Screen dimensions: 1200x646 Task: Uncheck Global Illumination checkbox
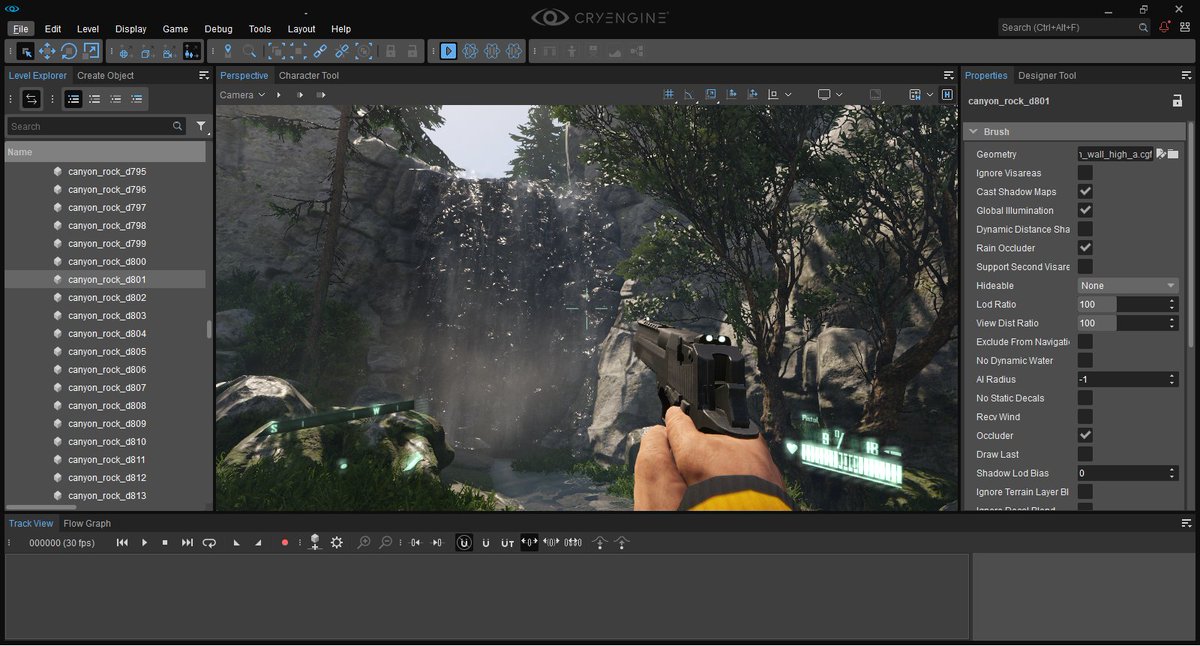click(1085, 211)
